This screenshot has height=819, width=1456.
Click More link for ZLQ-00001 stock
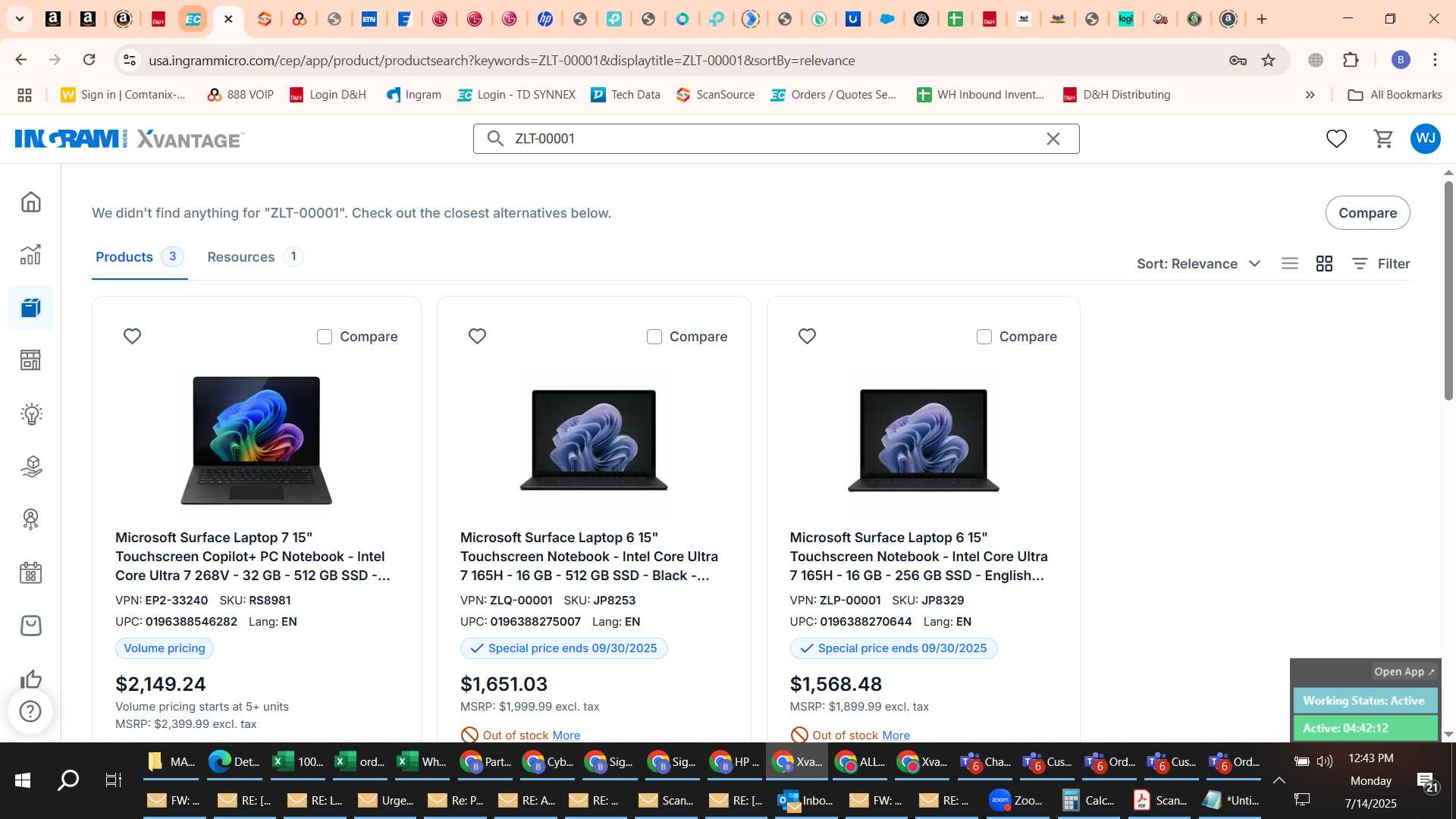click(x=566, y=736)
